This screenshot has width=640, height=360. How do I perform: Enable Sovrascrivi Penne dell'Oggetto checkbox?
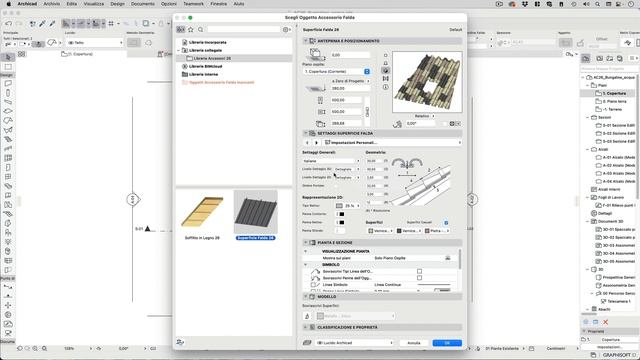(419, 278)
